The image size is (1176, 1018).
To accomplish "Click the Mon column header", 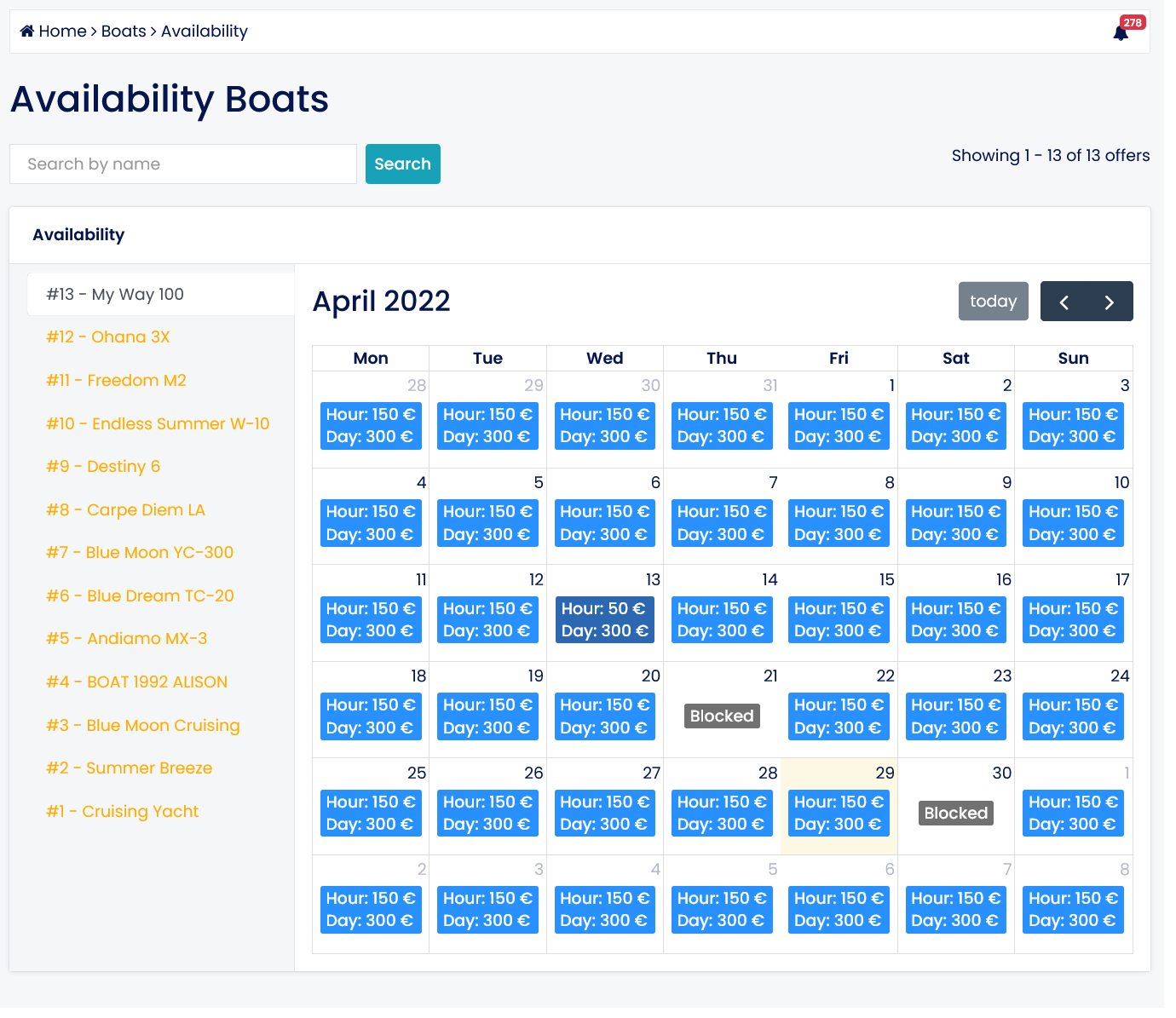I will click(371, 359).
